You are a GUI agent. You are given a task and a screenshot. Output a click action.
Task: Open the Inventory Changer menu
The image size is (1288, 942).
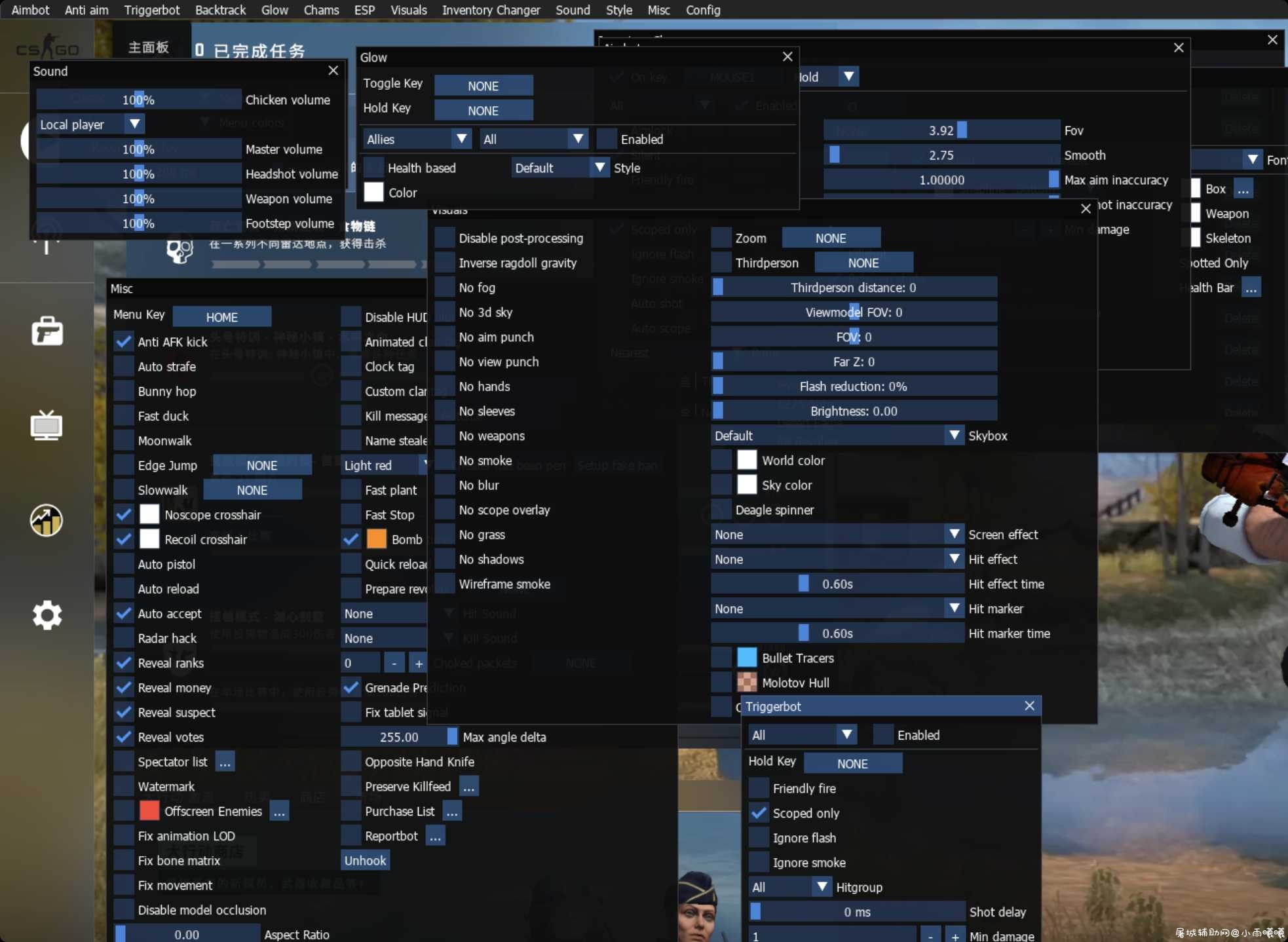[491, 10]
